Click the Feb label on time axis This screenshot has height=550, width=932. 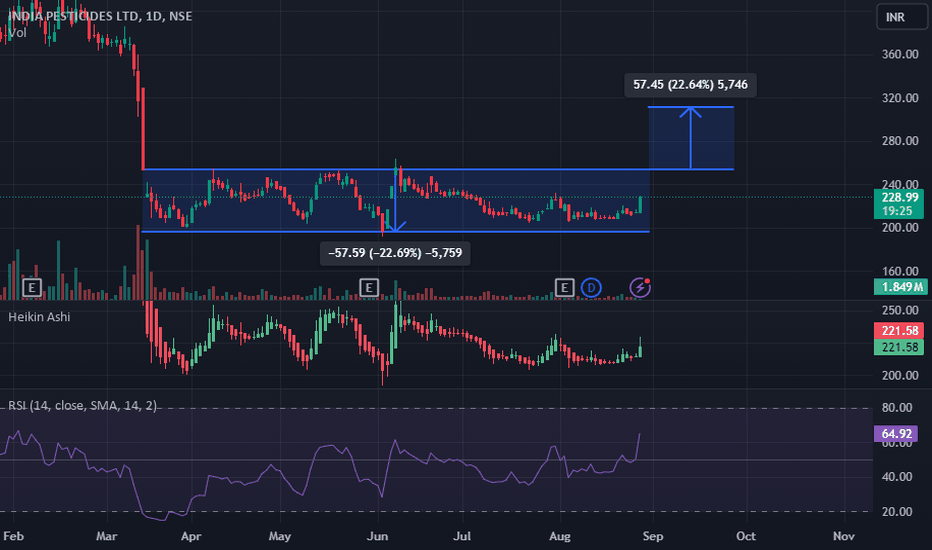pyautogui.click(x=13, y=536)
